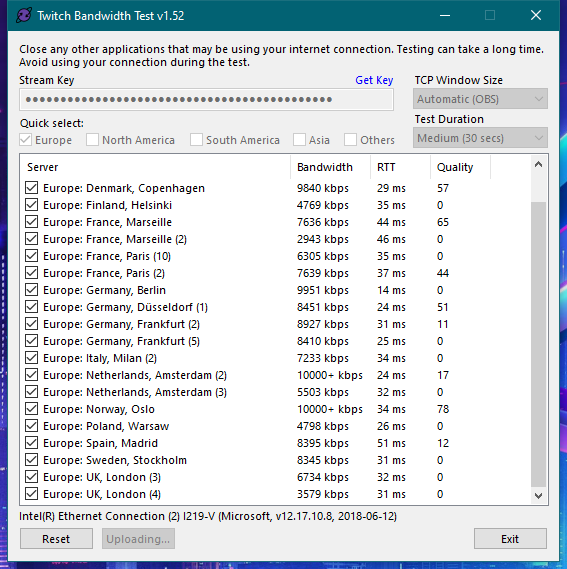Minimize the Twitch Bandwidth Test window

click(445, 15)
